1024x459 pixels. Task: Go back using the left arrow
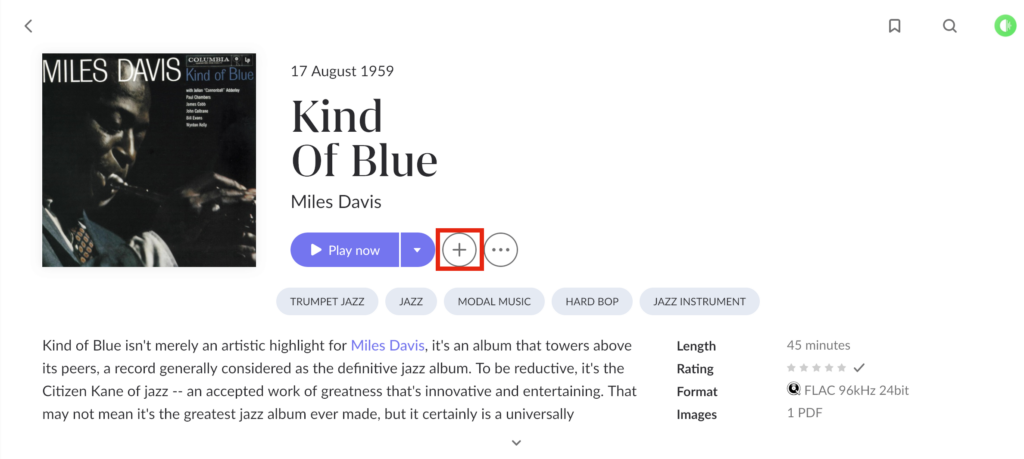28,26
